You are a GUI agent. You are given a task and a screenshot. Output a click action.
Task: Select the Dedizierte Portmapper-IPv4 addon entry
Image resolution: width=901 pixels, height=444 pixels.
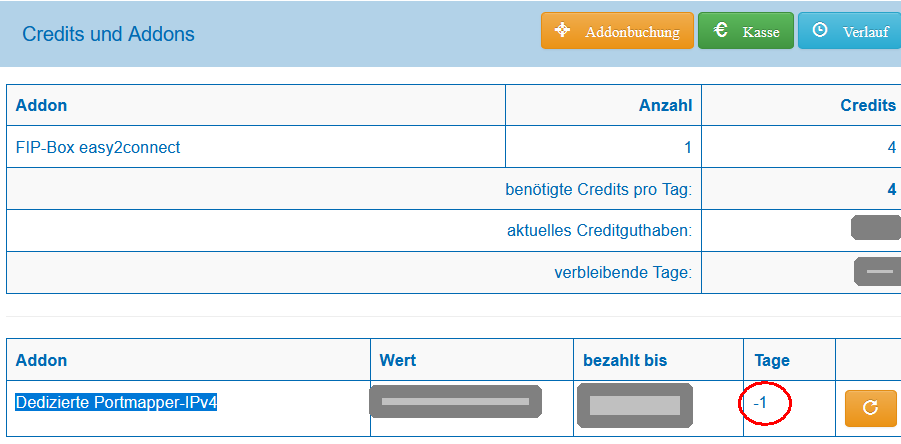117,403
